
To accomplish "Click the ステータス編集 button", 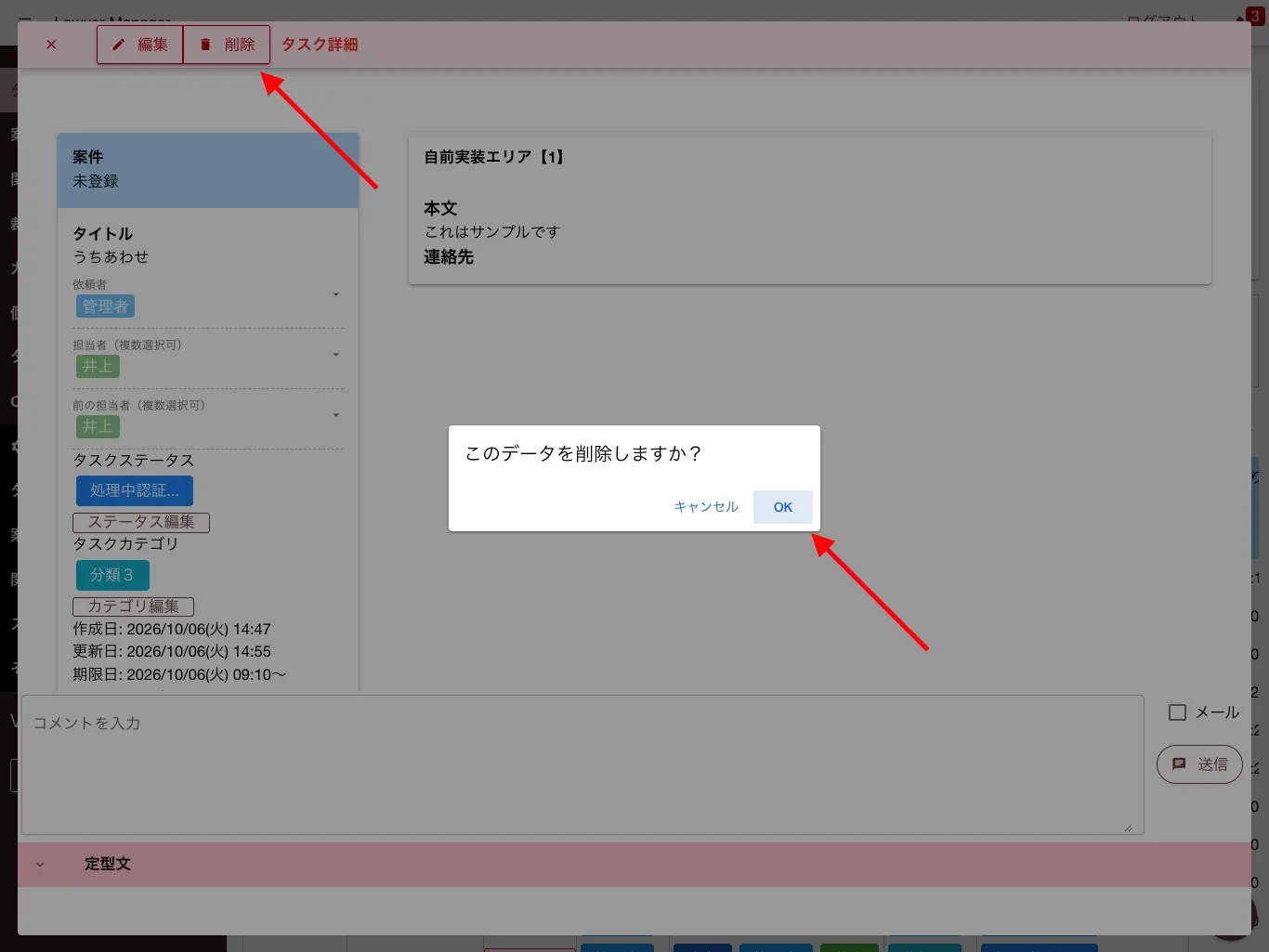I will click(141, 523).
